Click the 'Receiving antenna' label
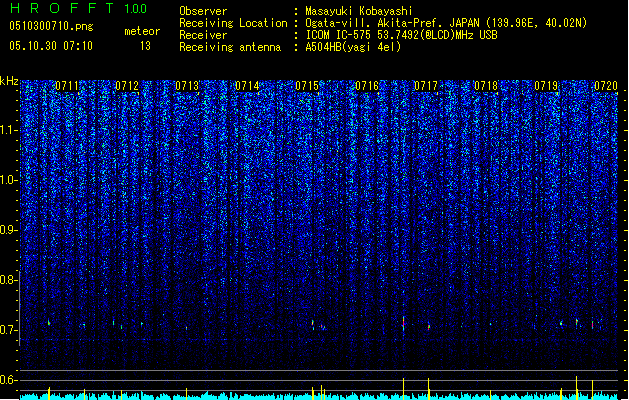Image resolution: width=629 pixels, height=400 pixels. tap(230, 47)
